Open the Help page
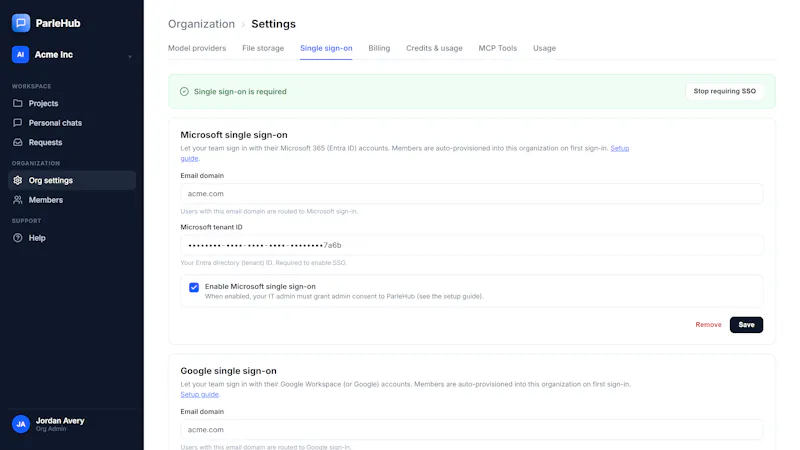Image resolution: width=800 pixels, height=450 pixels. coord(72,238)
